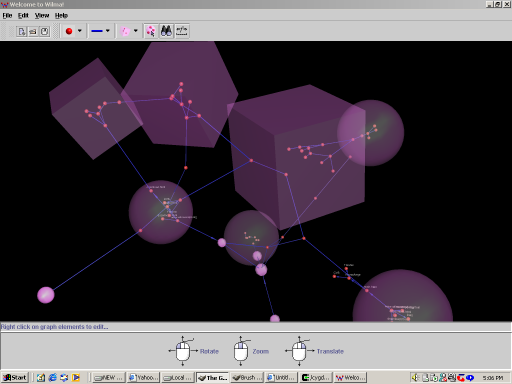Open the View menu

click(42, 15)
